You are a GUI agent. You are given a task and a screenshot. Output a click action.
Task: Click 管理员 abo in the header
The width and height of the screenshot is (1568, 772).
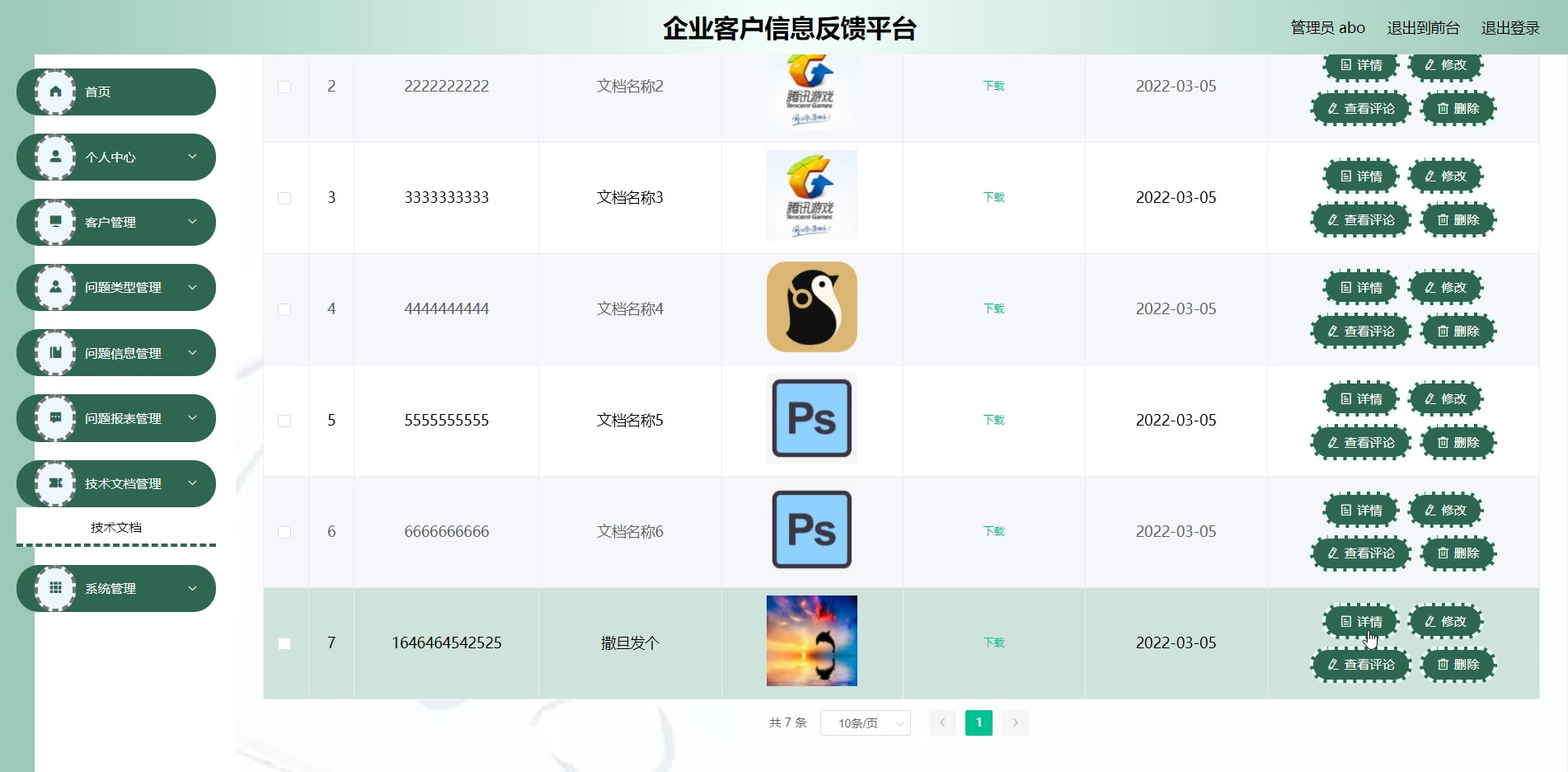pyautogui.click(x=1327, y=28)
